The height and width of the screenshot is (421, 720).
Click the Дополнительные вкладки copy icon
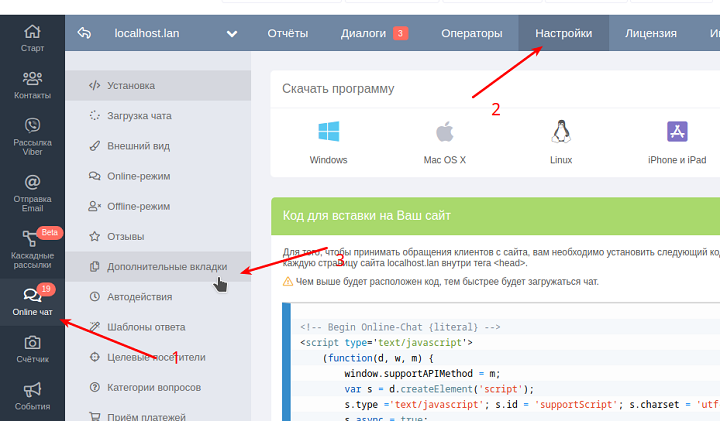click(x=95, y=267)
